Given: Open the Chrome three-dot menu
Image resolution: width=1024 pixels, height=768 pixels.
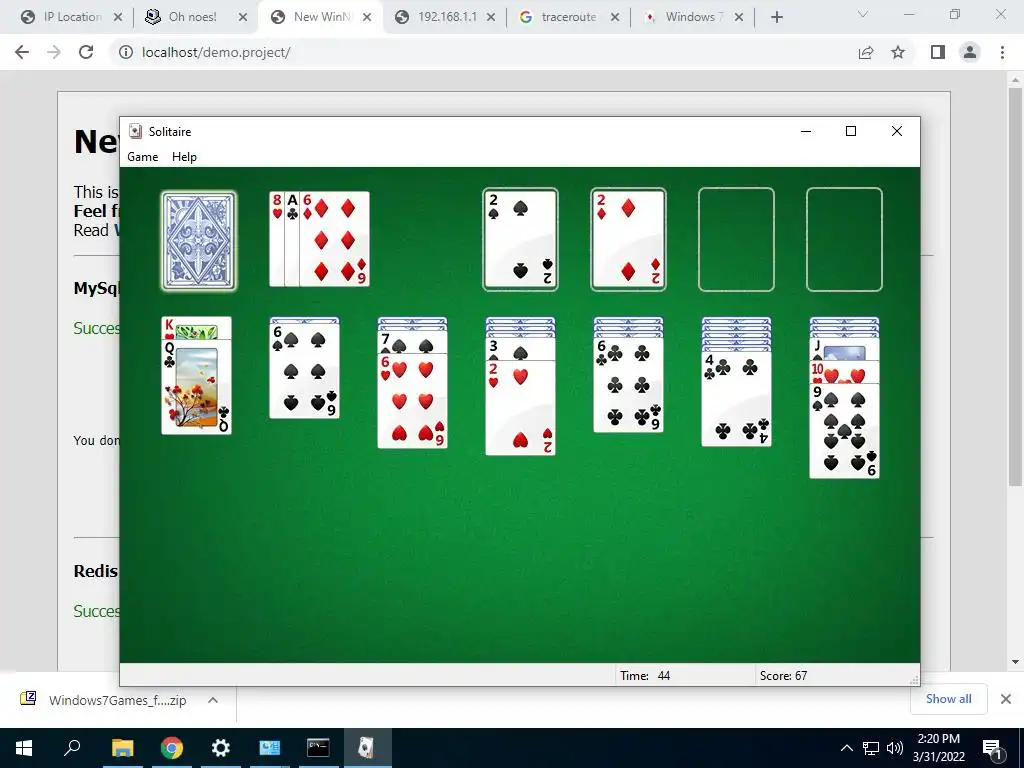Looking at the screenshot, I should point(1002,52).
